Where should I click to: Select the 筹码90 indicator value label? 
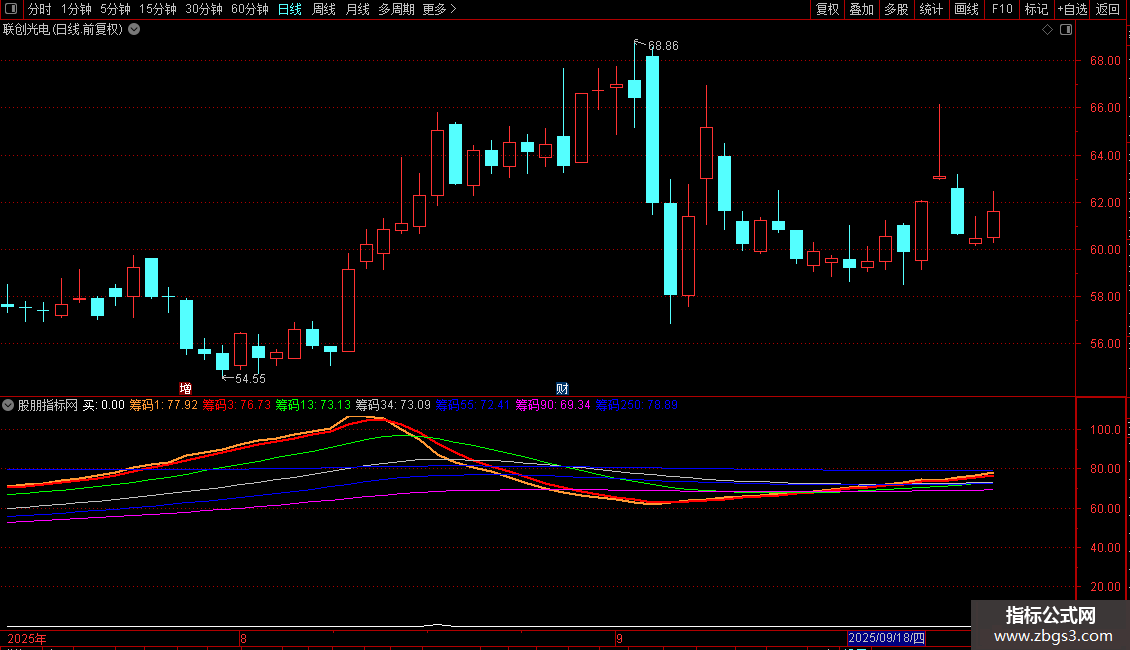(553, 405)
